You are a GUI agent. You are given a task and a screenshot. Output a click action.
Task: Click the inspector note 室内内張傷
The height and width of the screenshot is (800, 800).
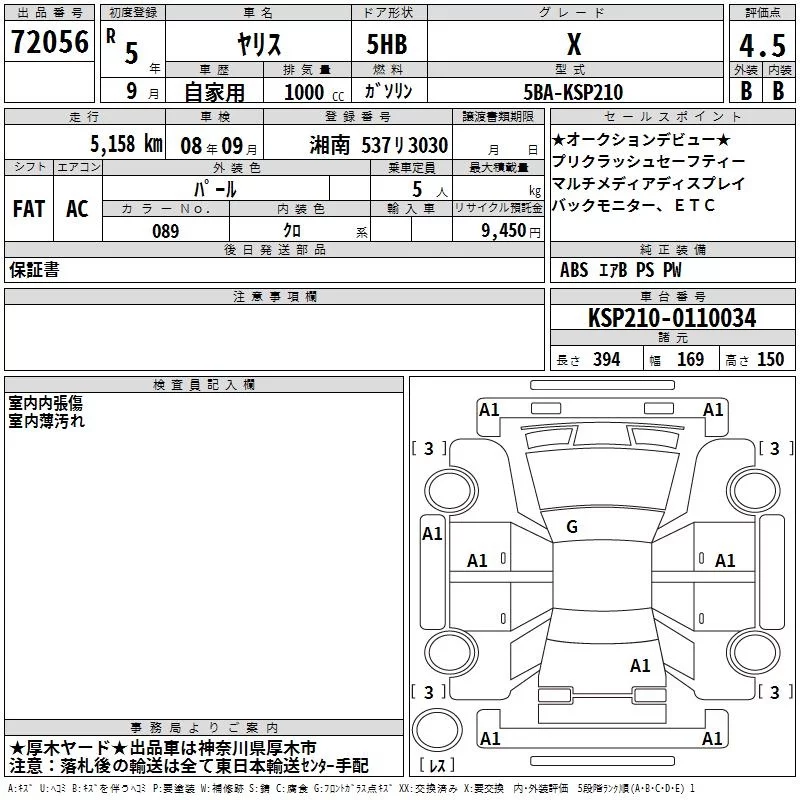tap(45, 403)
